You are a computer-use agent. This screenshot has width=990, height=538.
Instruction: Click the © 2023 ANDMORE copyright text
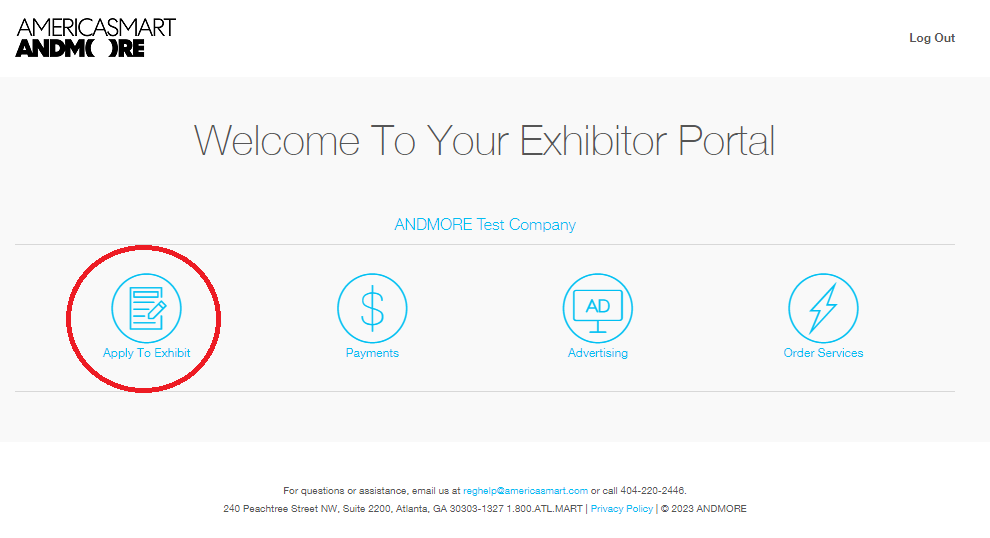coord(703,508)
